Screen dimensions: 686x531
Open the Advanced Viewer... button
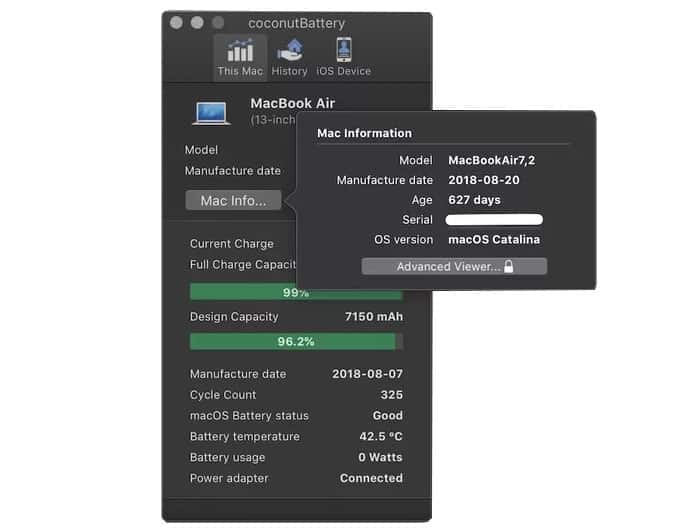click(x=454, y=266)
